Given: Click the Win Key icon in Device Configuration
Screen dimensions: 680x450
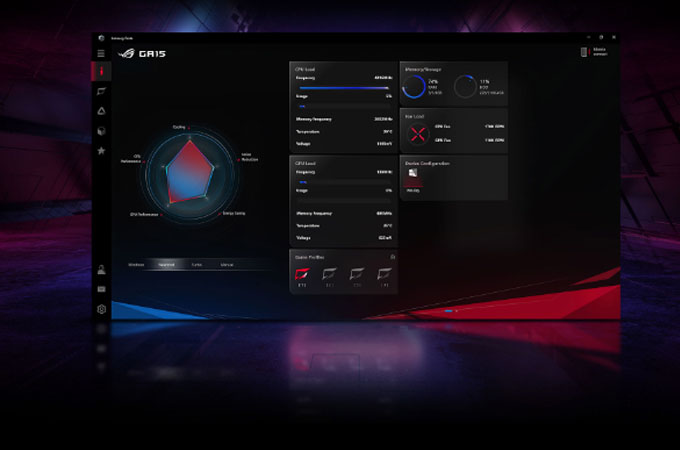Looking at the screenshot, I should click(413, 173).
